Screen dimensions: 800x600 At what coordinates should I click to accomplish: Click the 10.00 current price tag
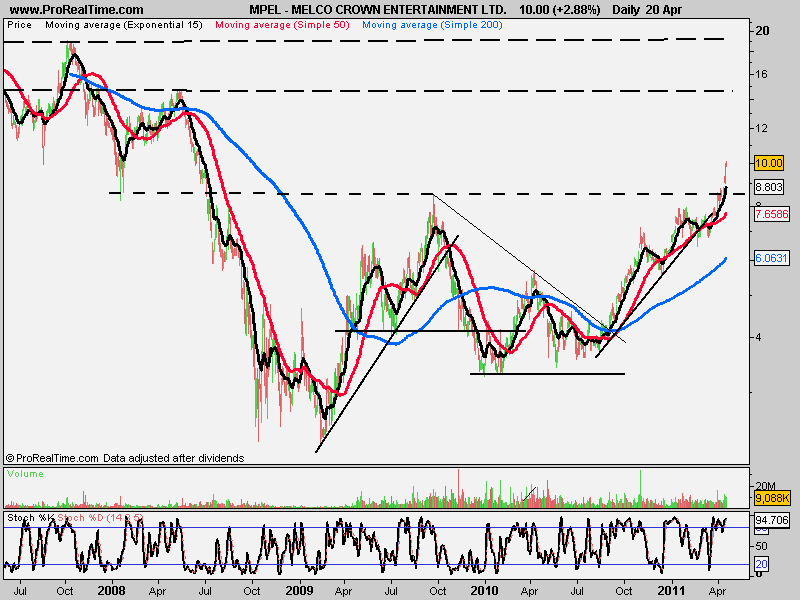769,163
